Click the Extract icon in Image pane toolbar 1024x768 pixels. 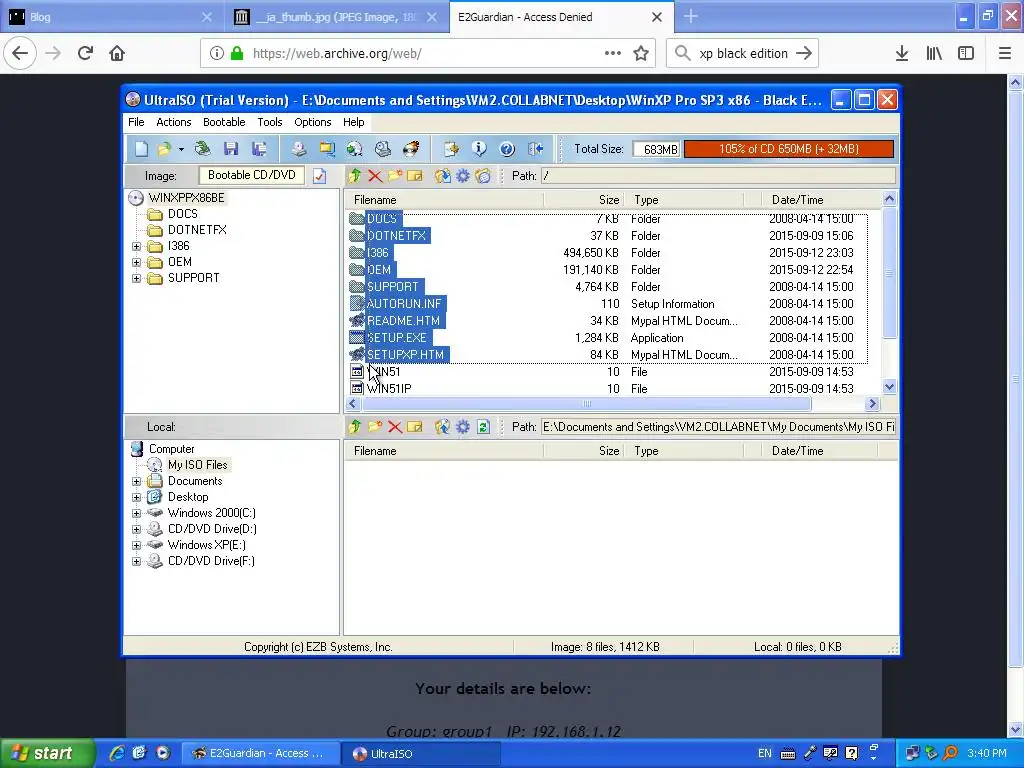coord(443,176)
